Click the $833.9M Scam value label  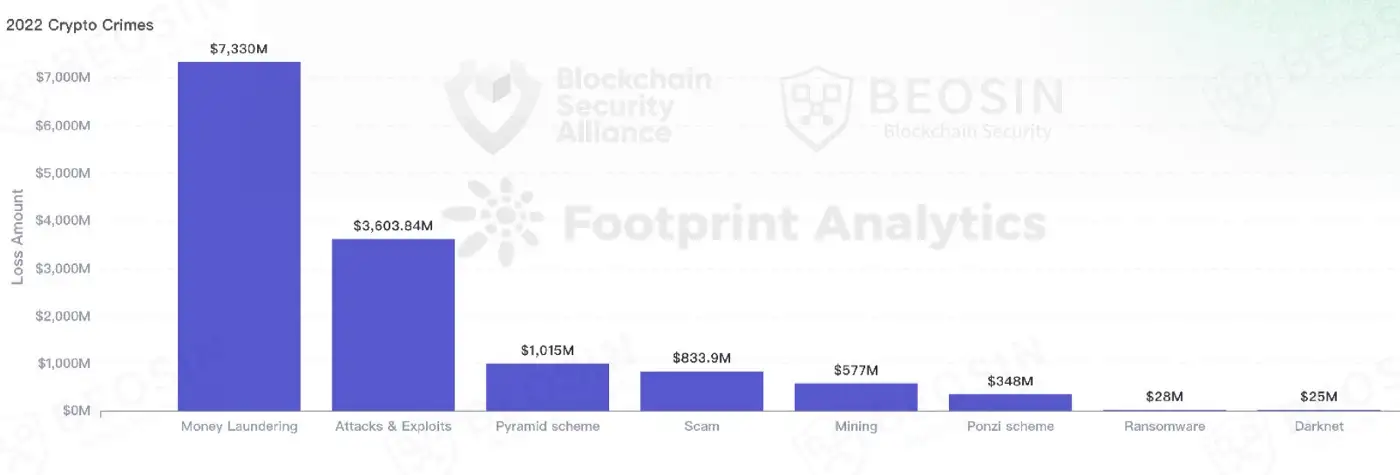pos(701,358)
